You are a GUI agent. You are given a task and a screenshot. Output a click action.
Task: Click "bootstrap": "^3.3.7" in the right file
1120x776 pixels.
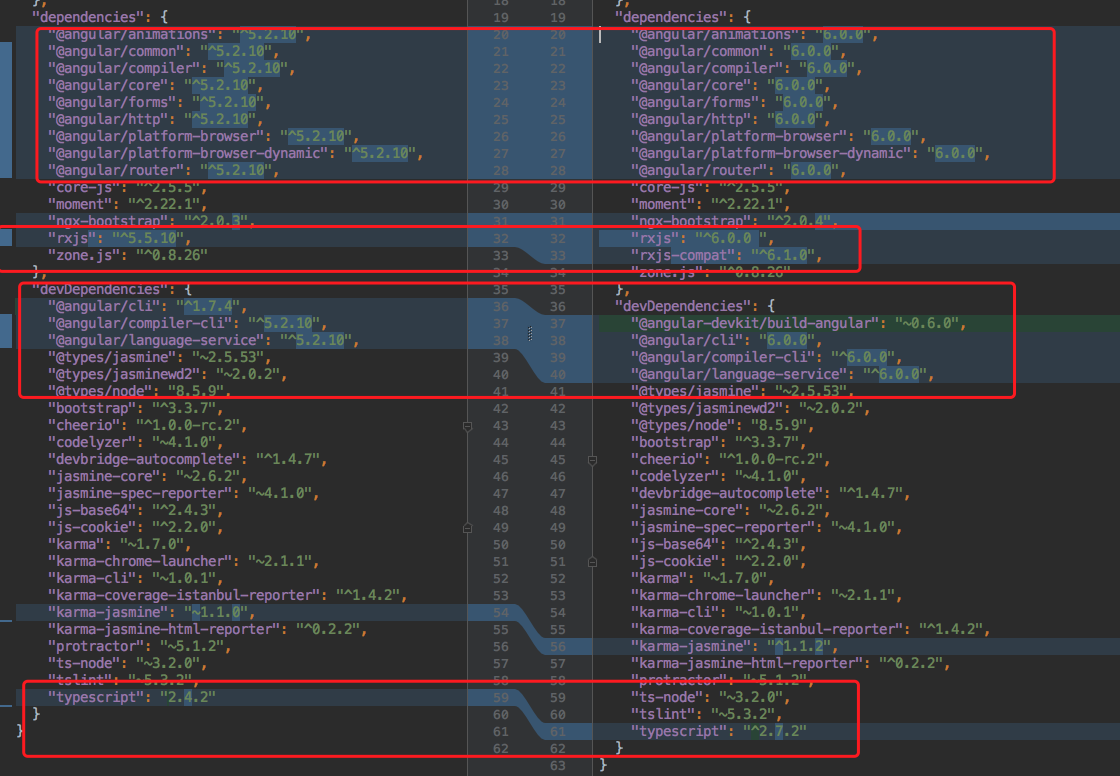pos(718,442)
